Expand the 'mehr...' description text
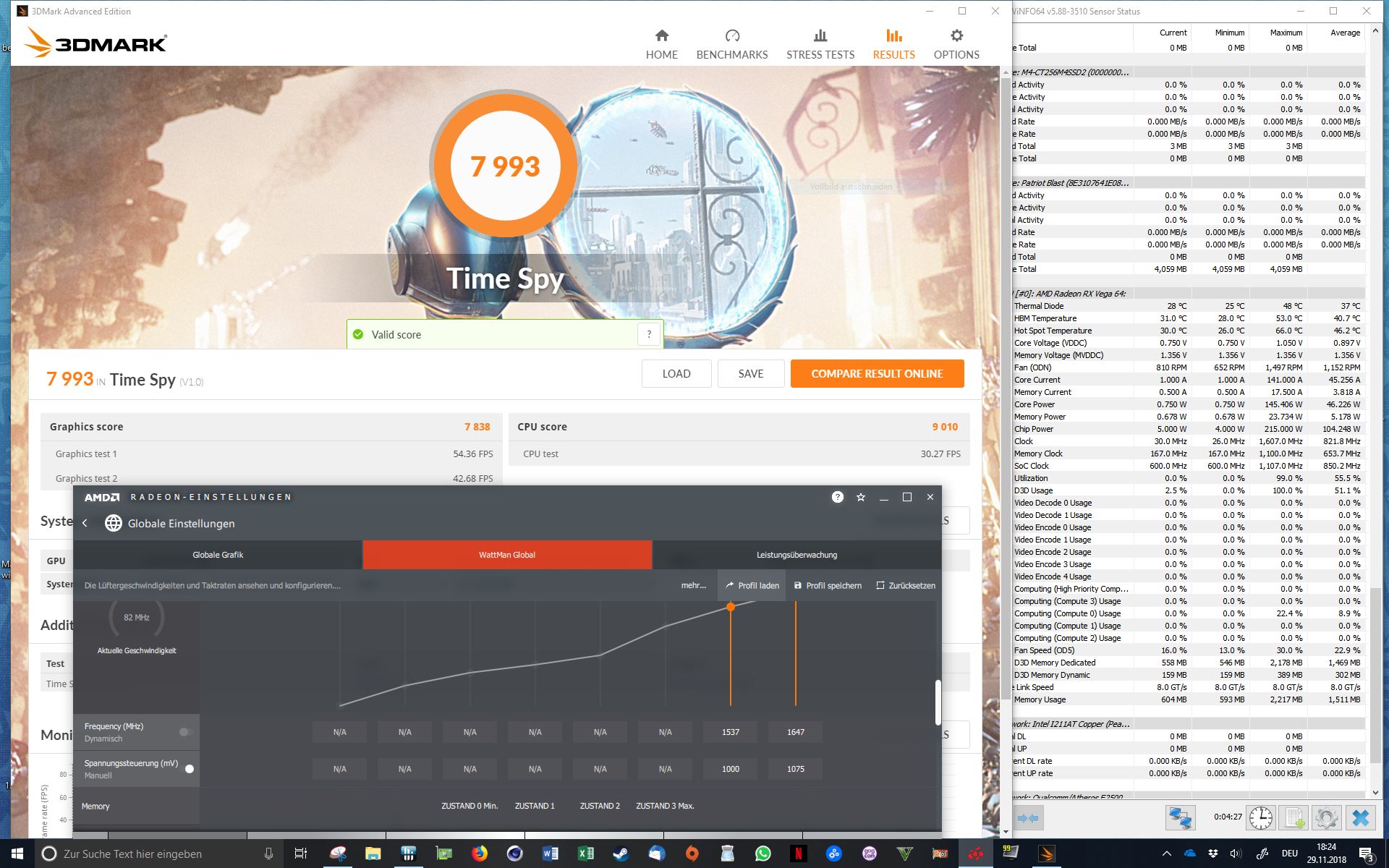 (693, 585)
